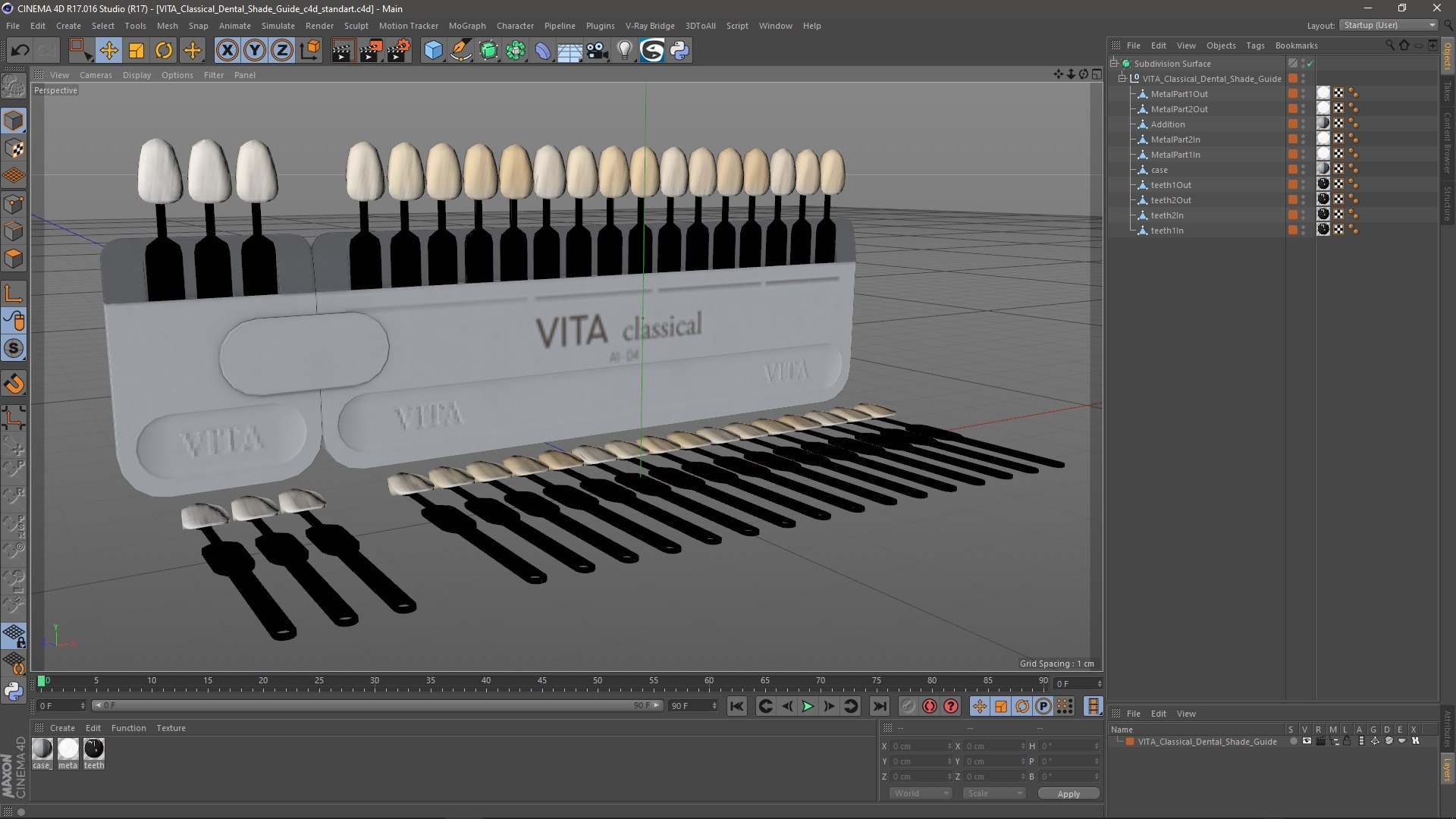1456x819 pixels.
Task: Toggle Subdivision Surface enabled checkmark
Action: tap(1310, 64)
